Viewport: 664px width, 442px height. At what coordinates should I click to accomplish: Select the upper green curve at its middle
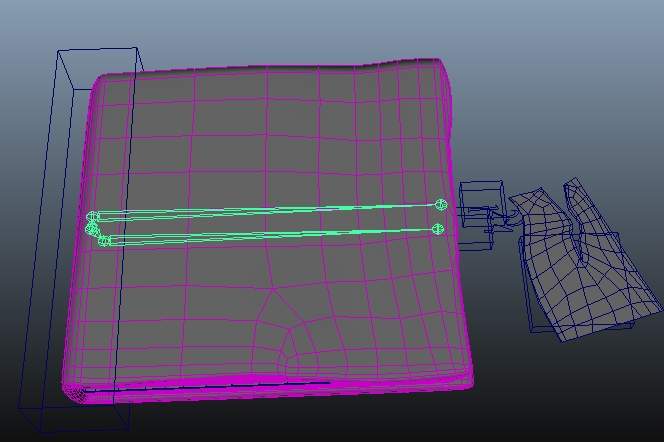click(268, 211)
